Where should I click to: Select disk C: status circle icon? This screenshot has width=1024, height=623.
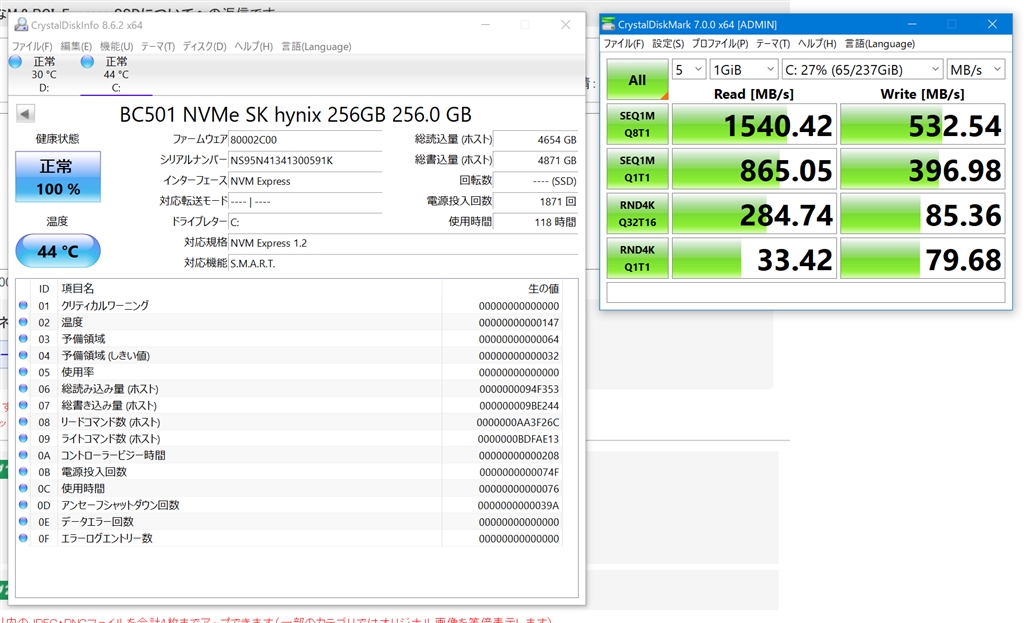[x=88, y=62]
